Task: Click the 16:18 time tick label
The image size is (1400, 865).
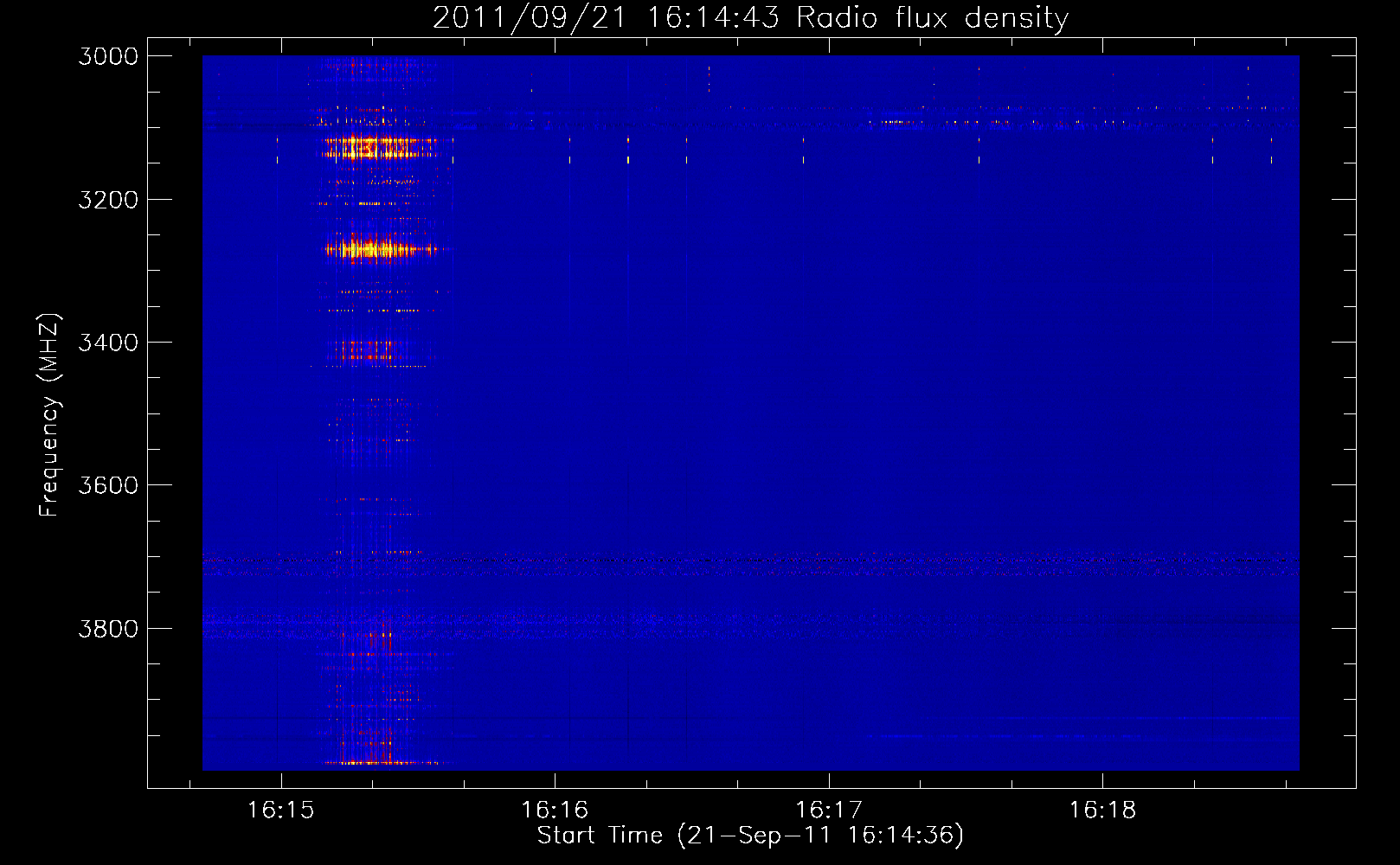Action: (x=1102, y=810)
